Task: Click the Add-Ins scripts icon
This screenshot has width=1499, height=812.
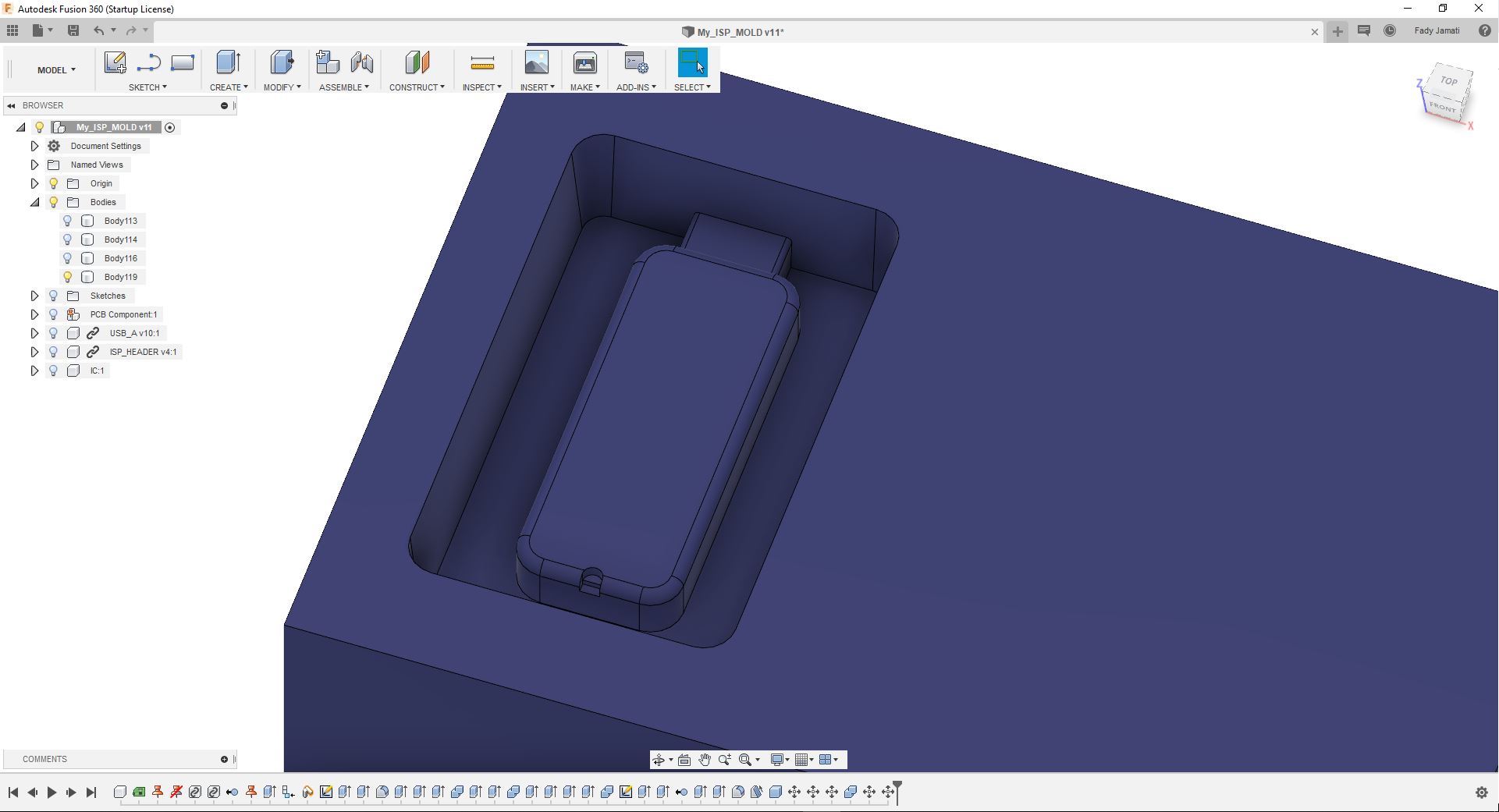Action: pyautogui.click(x=636, y=62)
